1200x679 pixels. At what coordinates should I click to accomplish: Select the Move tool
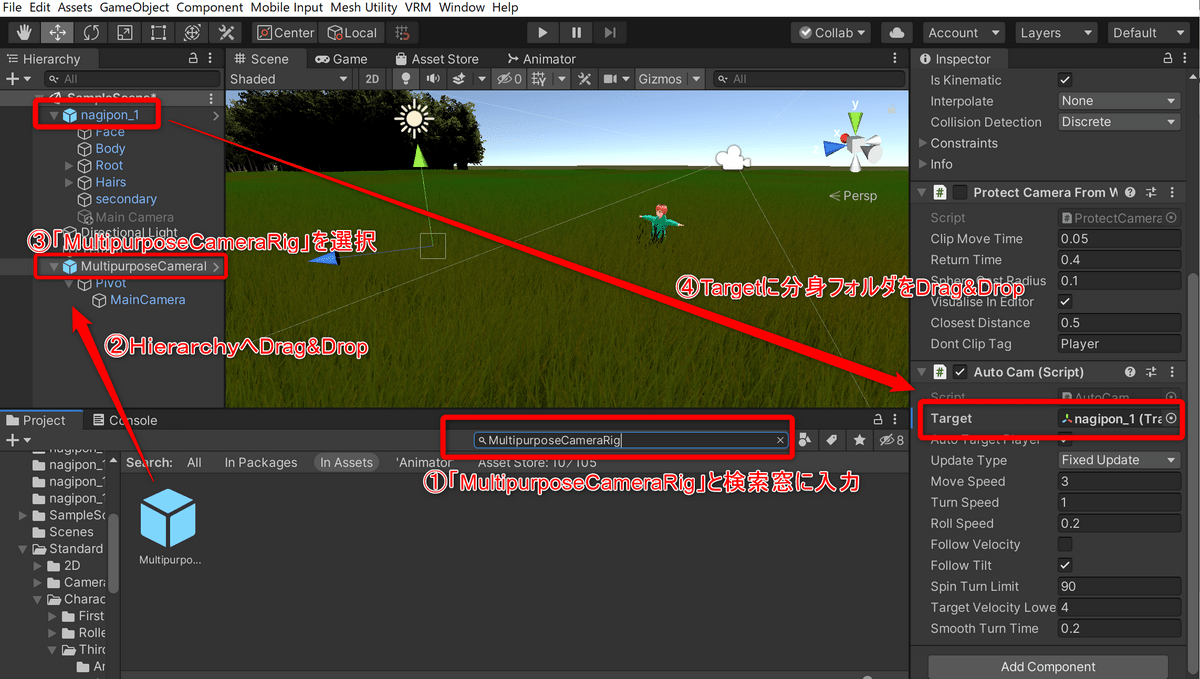tap(58, 33)
